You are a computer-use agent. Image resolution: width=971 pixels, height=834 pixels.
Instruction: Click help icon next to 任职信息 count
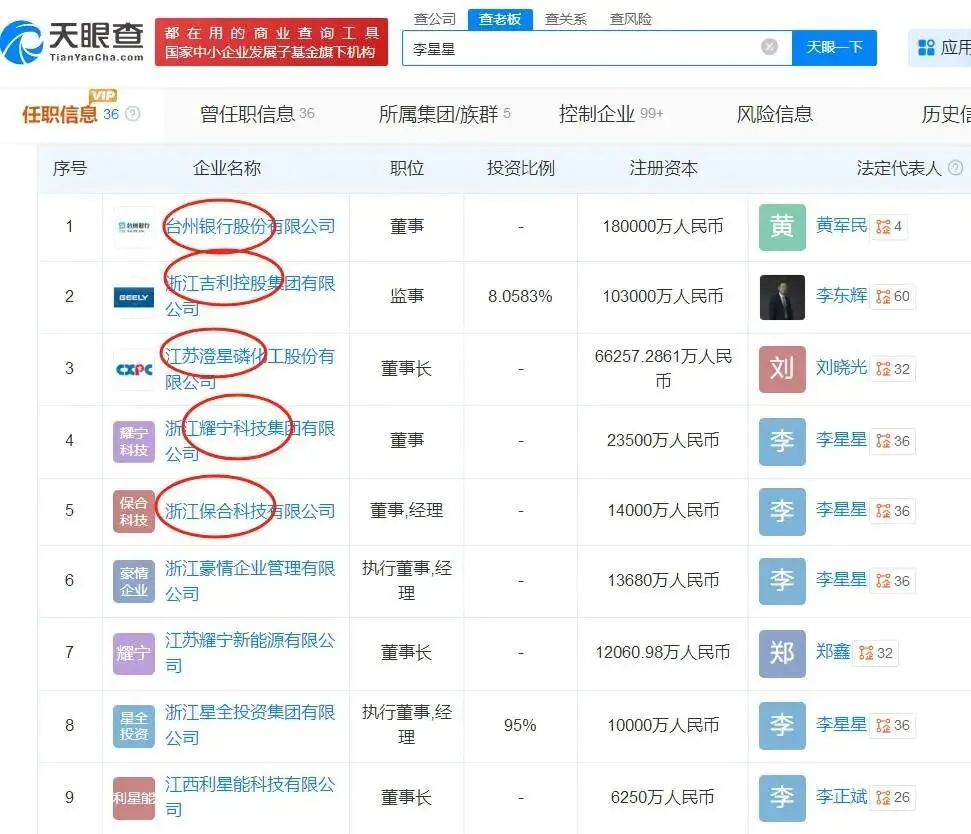pos(132,114)
